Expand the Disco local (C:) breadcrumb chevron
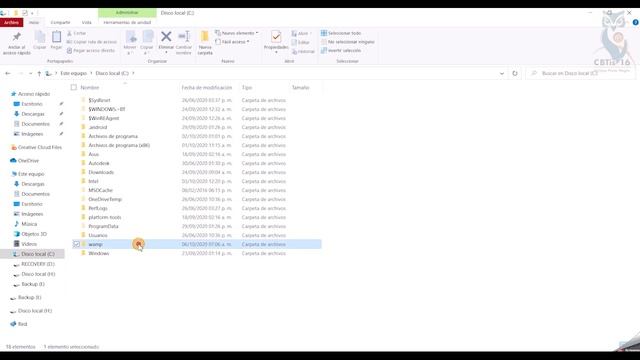640x360 pixels. [x=133, y=73]
